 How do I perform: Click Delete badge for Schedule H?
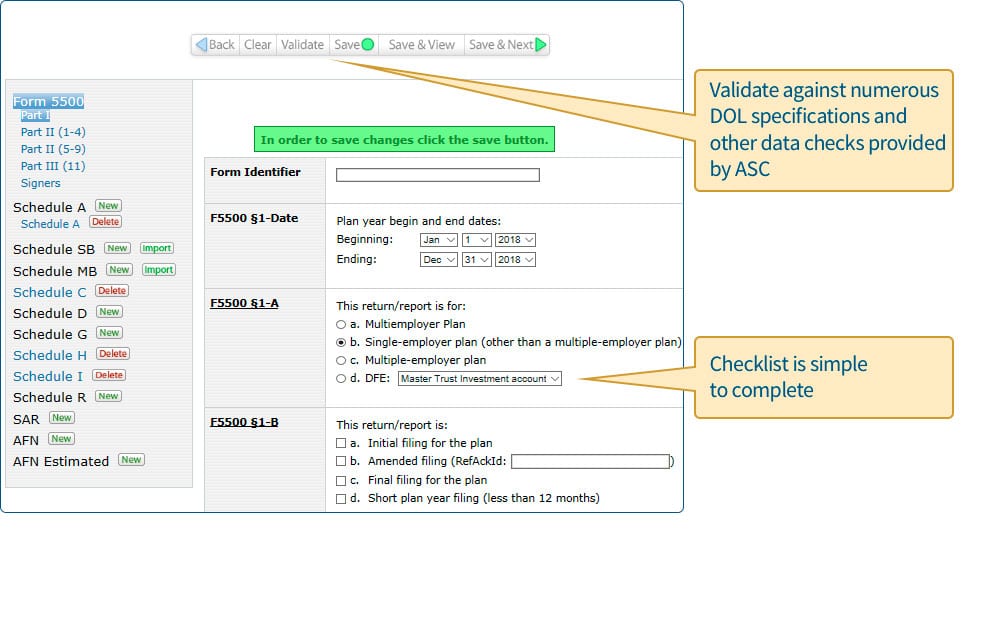tap(113, 353)
